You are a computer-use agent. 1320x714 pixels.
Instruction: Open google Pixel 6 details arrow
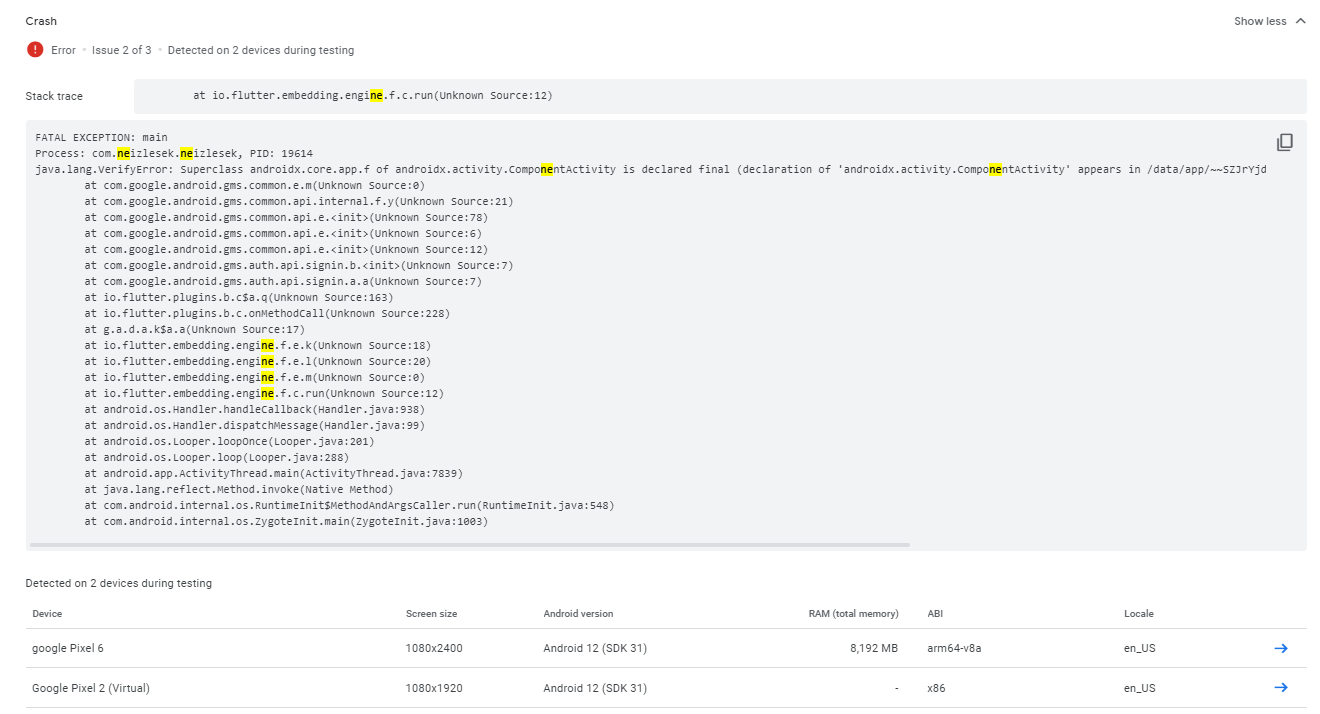[x=1280, y=648]
